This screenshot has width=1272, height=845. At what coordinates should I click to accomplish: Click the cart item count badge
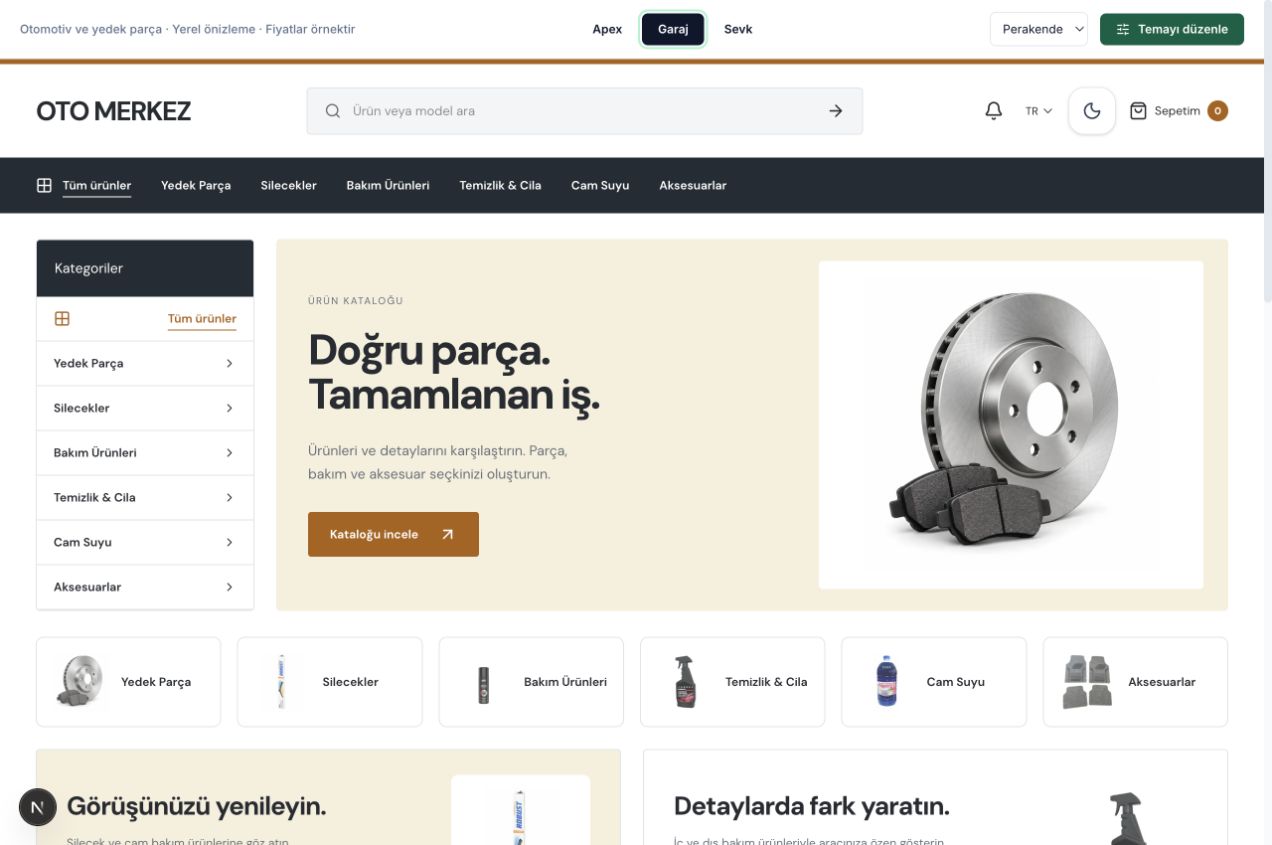tap(1217, 111)
